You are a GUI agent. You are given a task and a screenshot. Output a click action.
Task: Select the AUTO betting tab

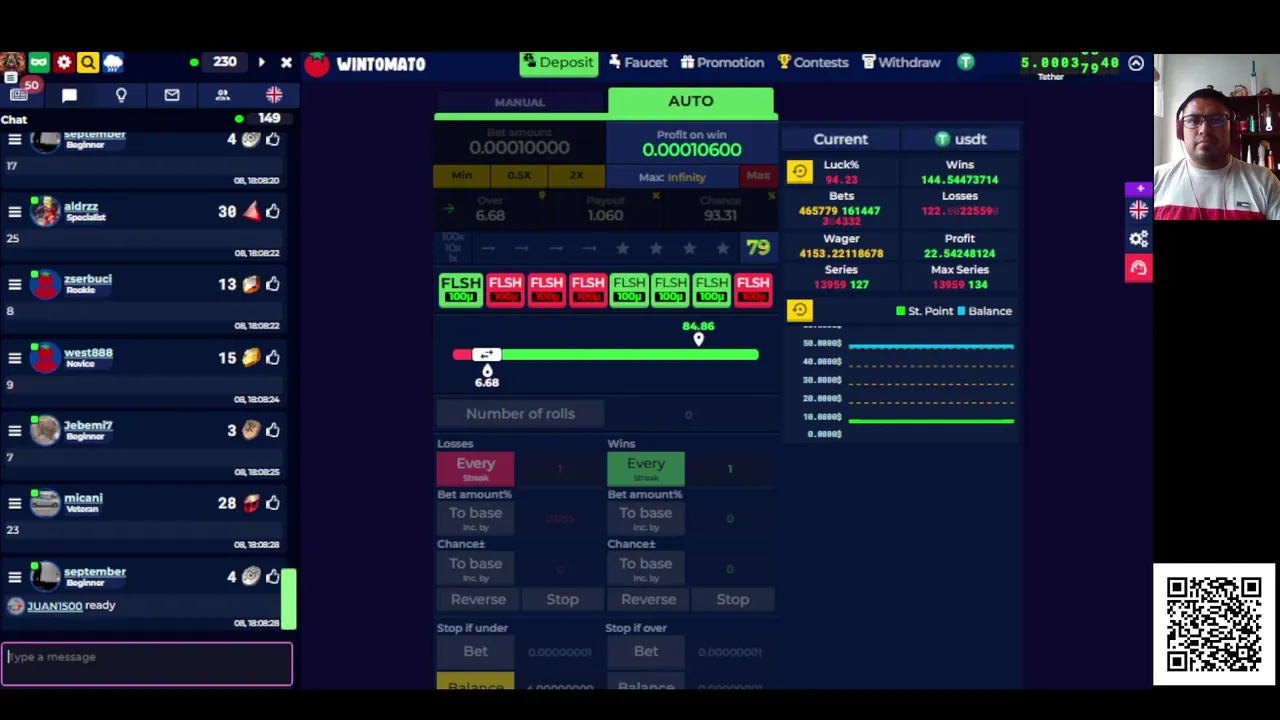(x=690, y=101)
